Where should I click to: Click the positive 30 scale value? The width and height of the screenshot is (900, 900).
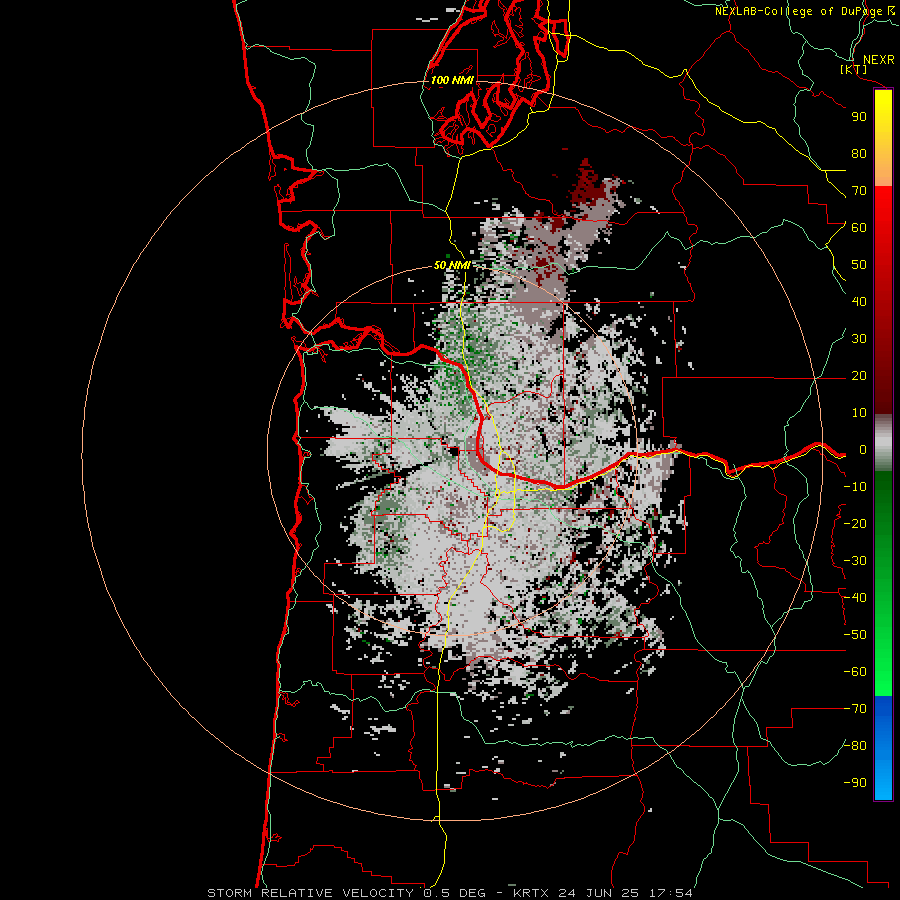859,339
